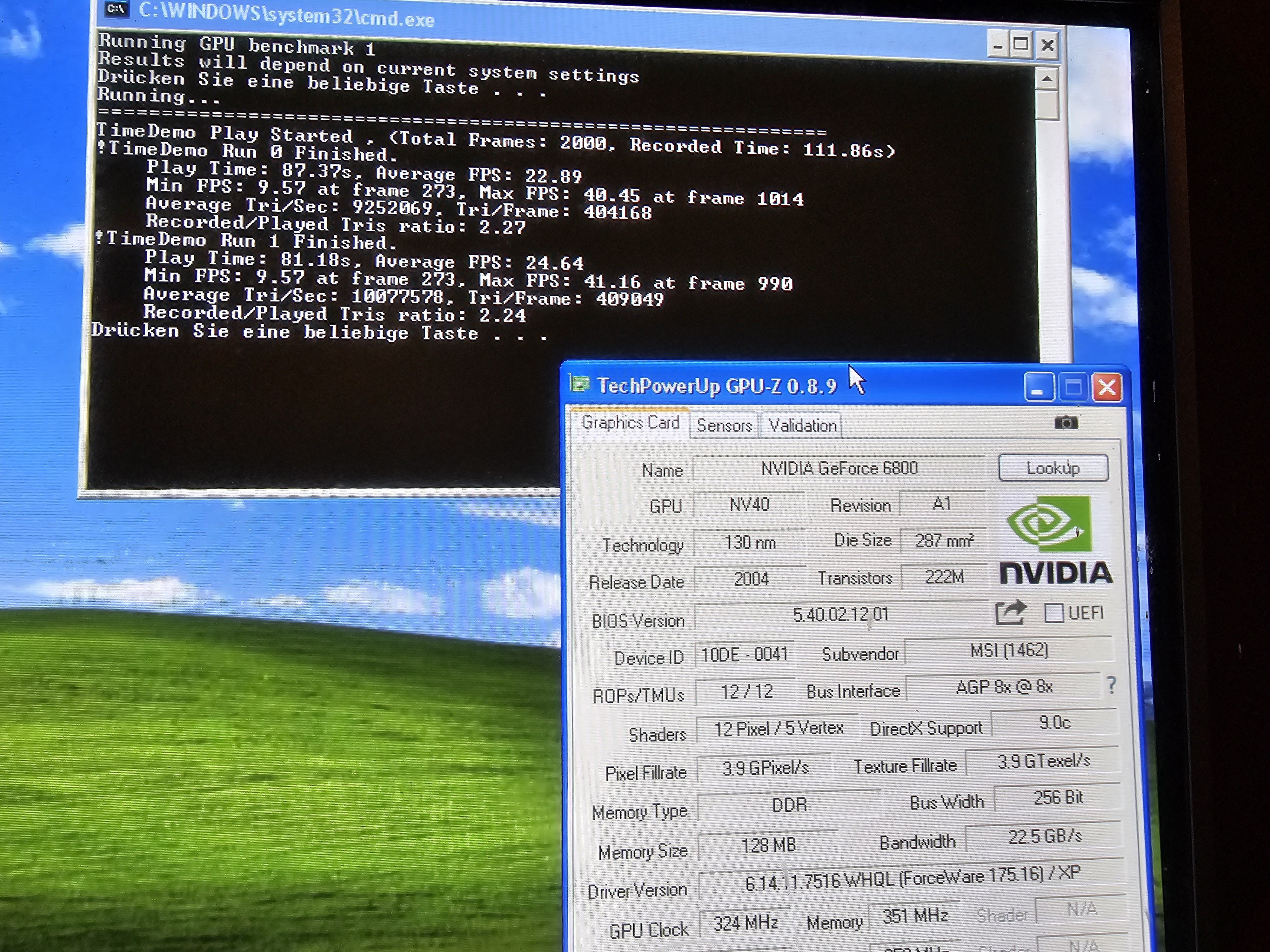
Task: Switch to the Sensors tab
Action: coord(724,425)
